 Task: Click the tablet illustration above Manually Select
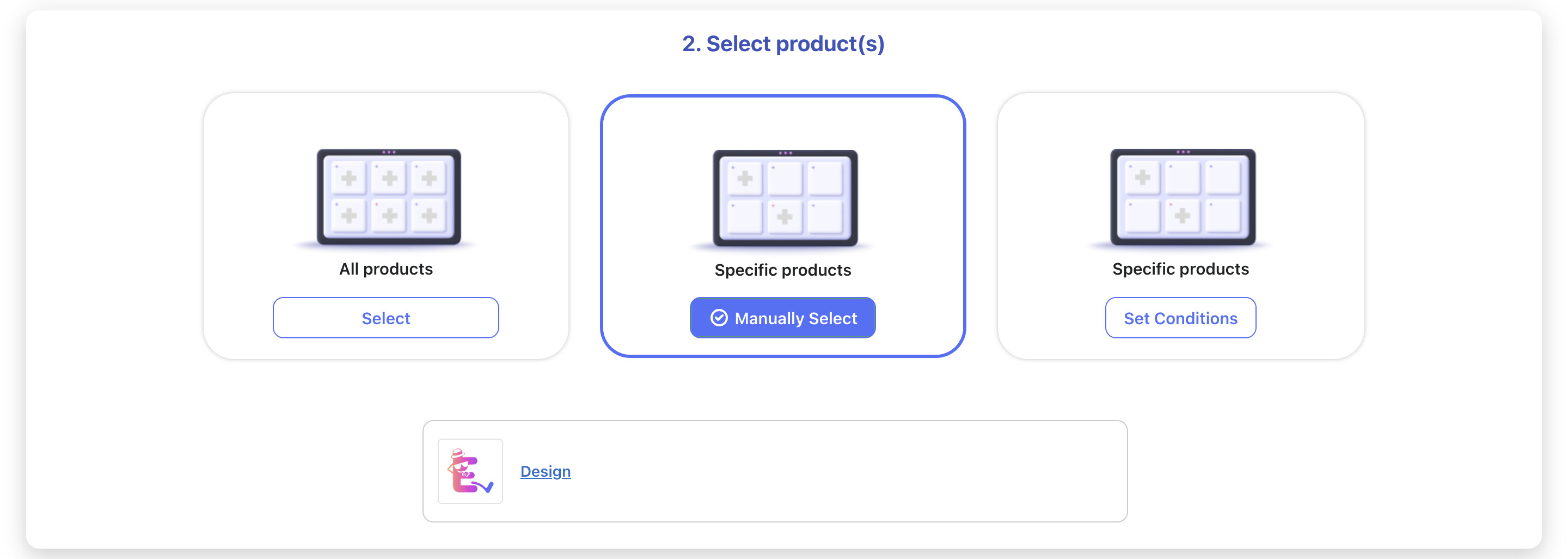coord(785,198)
